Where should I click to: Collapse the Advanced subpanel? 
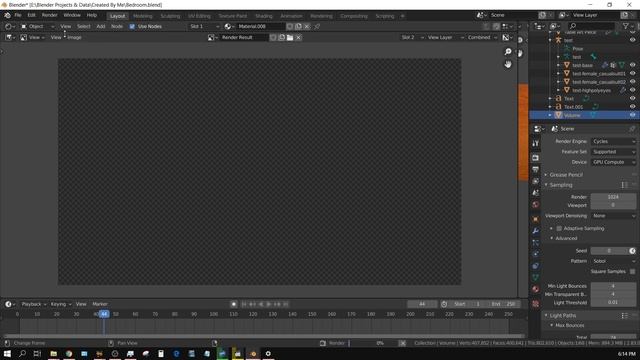click(x=566, y=238)
